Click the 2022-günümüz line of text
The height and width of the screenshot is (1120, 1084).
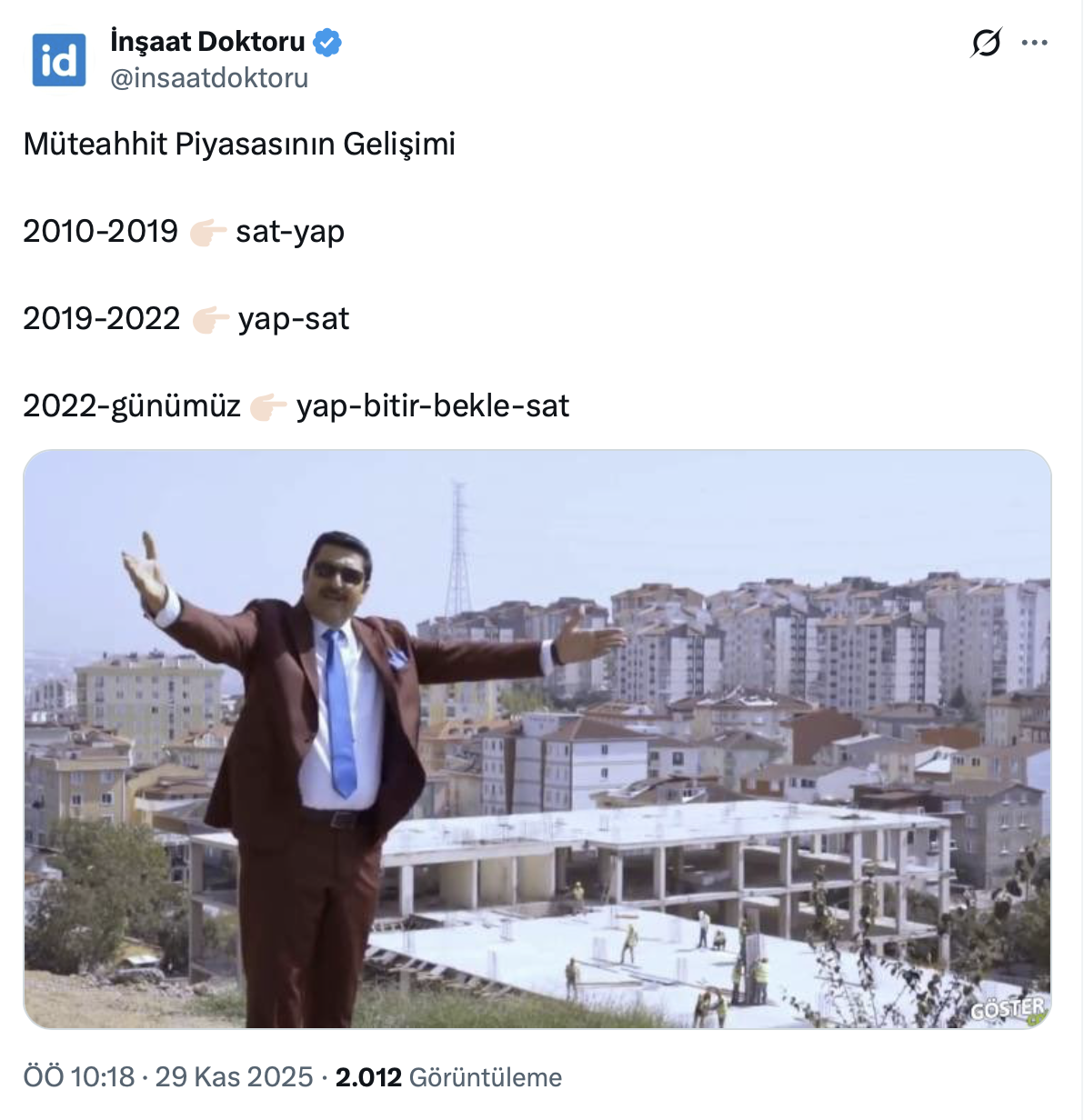point(132,406)
